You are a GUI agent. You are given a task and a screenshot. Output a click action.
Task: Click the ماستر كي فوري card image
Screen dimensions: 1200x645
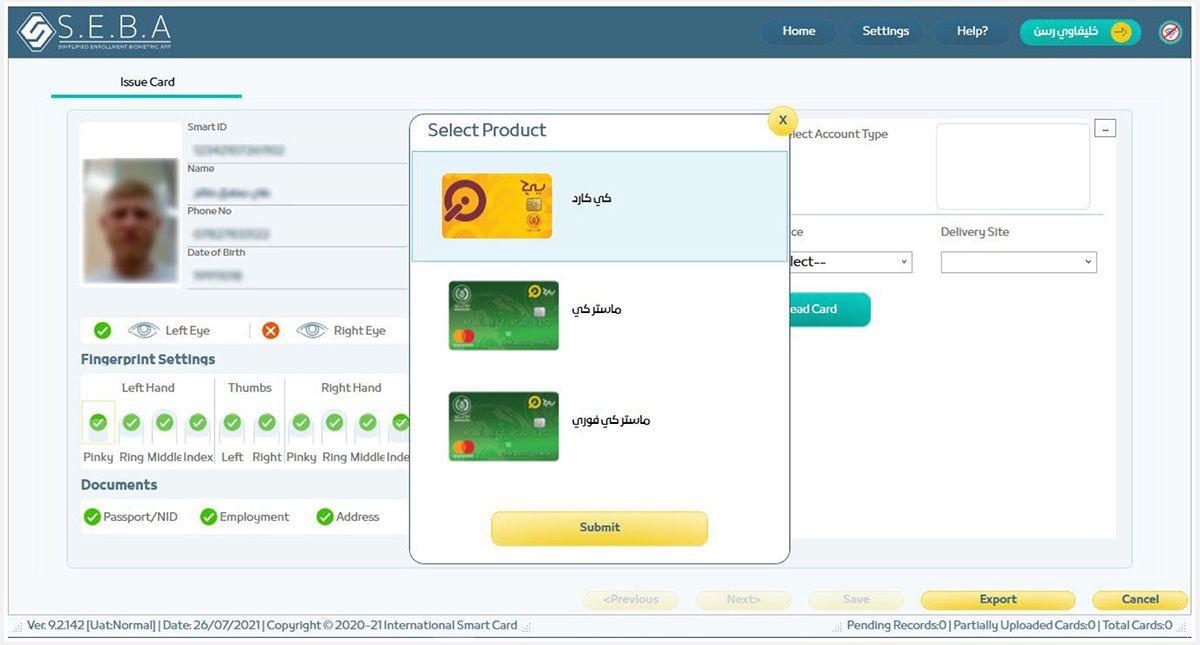[504, 426]
